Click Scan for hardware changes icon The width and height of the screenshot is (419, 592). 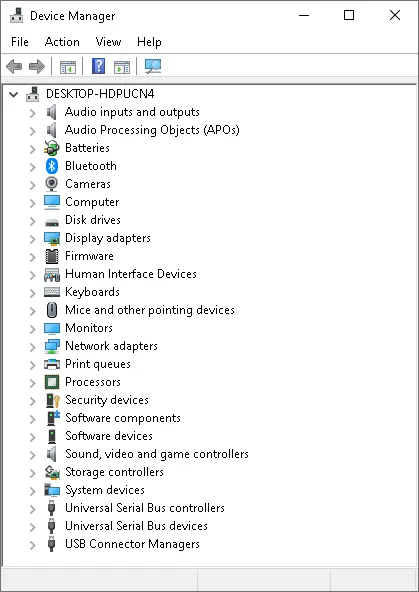pos(153,66)
